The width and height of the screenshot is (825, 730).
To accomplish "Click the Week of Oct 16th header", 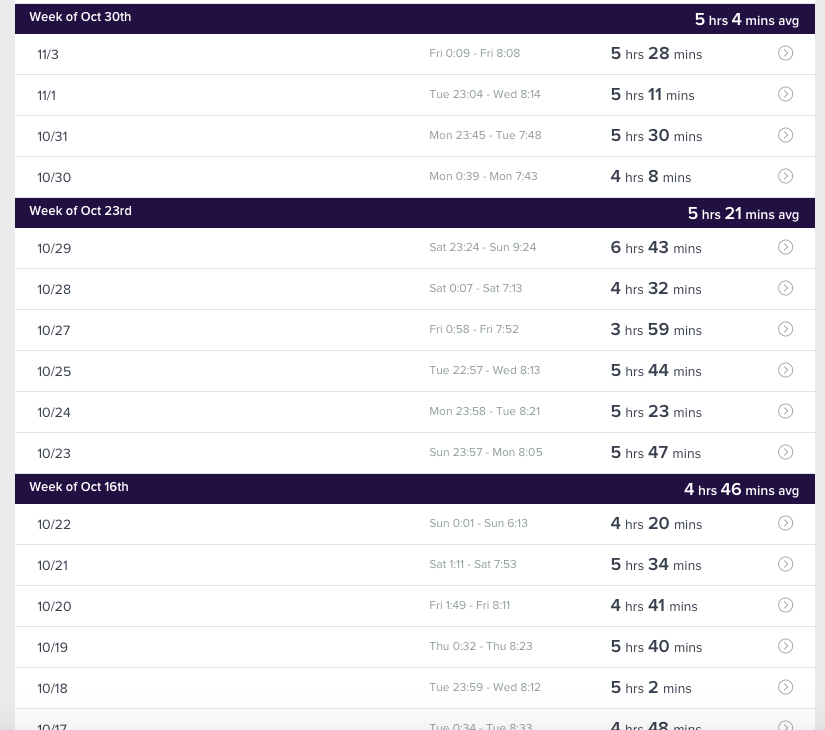I will tap(79, 488).
